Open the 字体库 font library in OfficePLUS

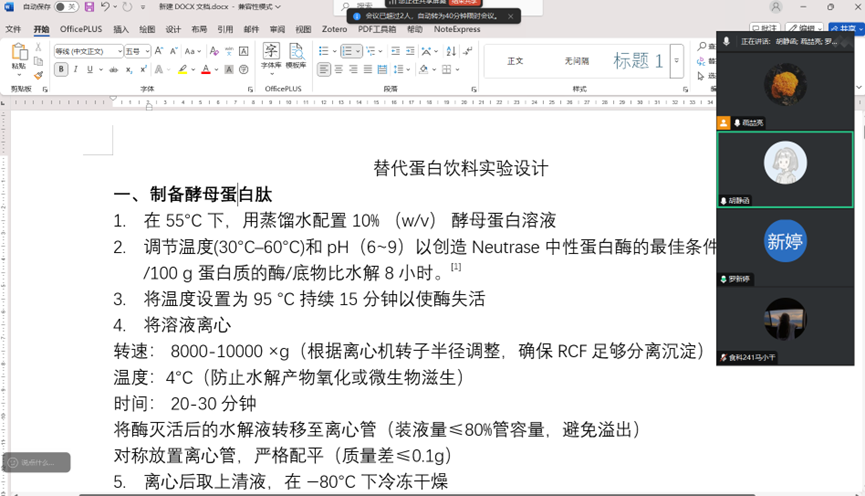270,56
